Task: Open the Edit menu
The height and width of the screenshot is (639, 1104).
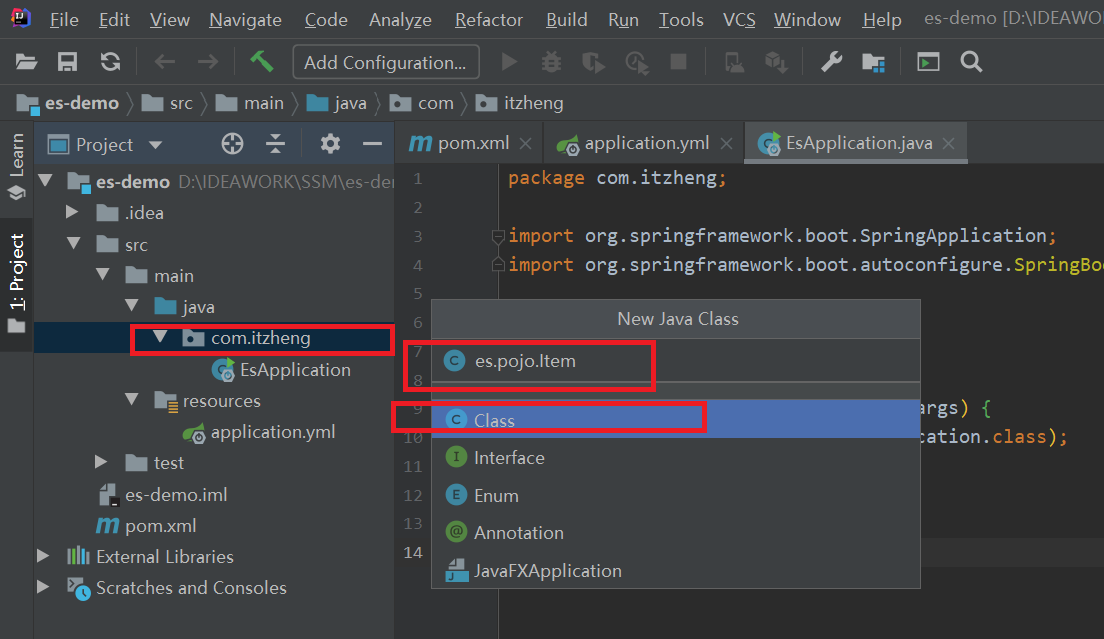Action: [x=114, y=20]
